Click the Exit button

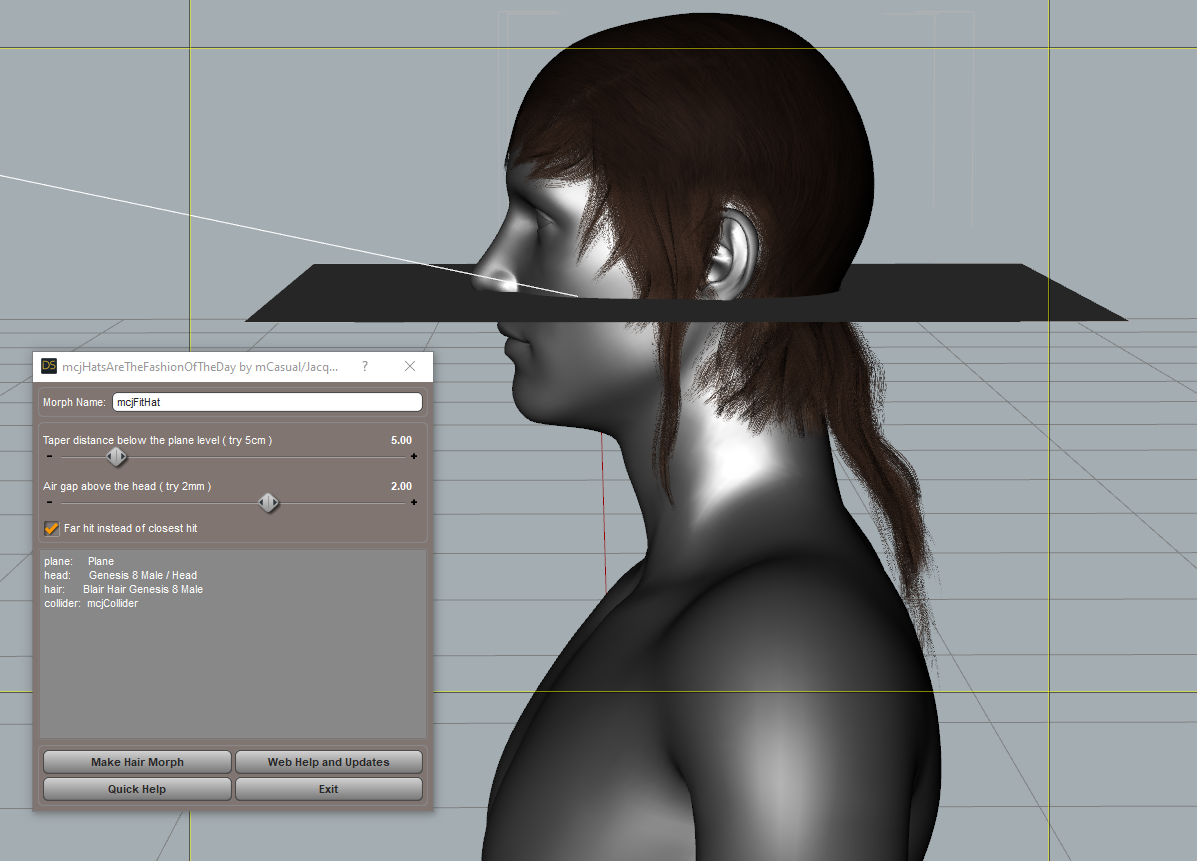coord(328,789)
